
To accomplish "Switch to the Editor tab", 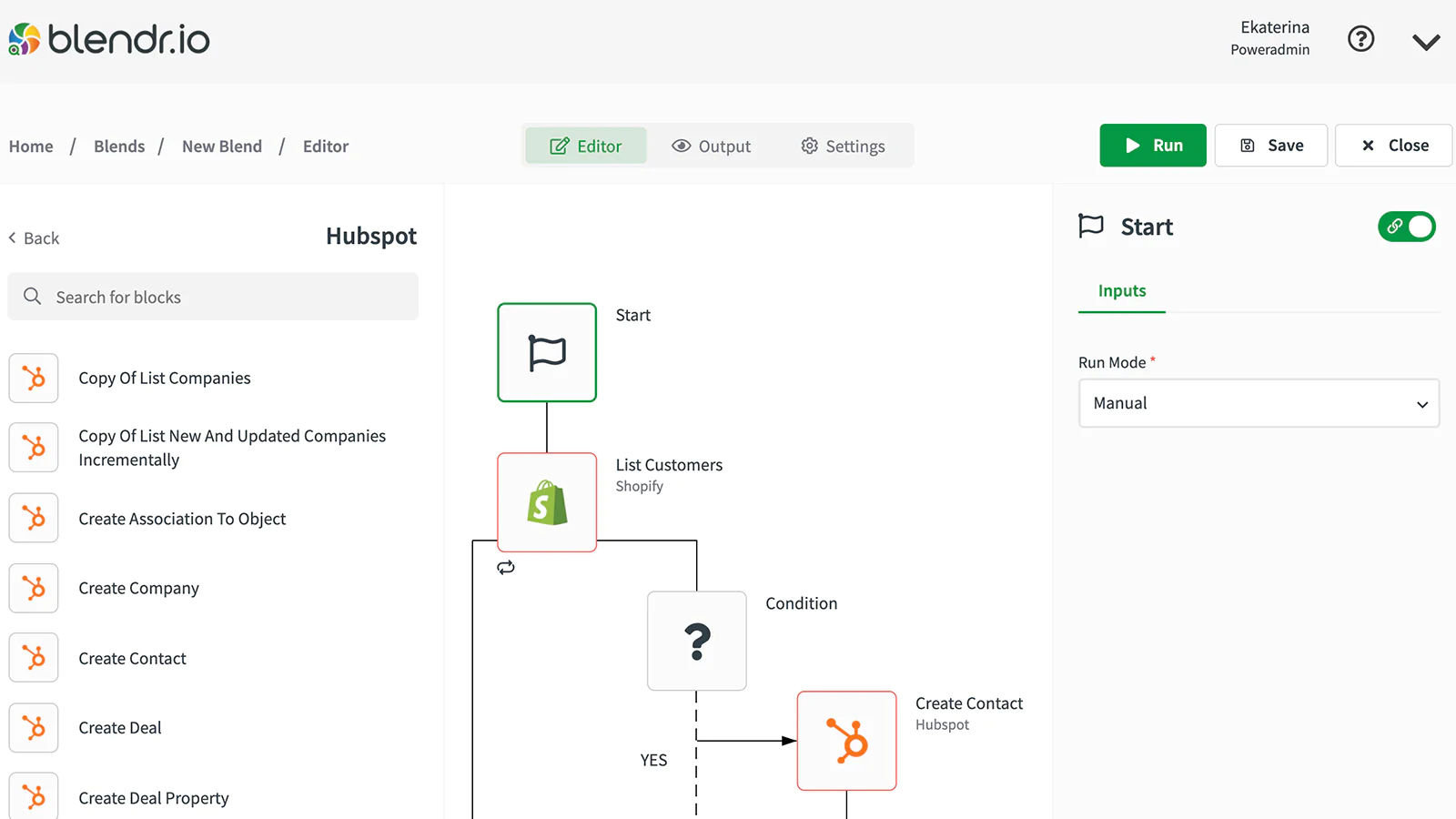I will [586, 146].
